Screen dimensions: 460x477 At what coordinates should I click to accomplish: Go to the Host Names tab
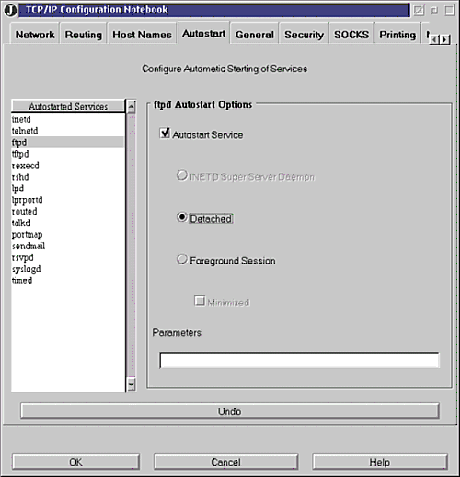click(142, 34)
